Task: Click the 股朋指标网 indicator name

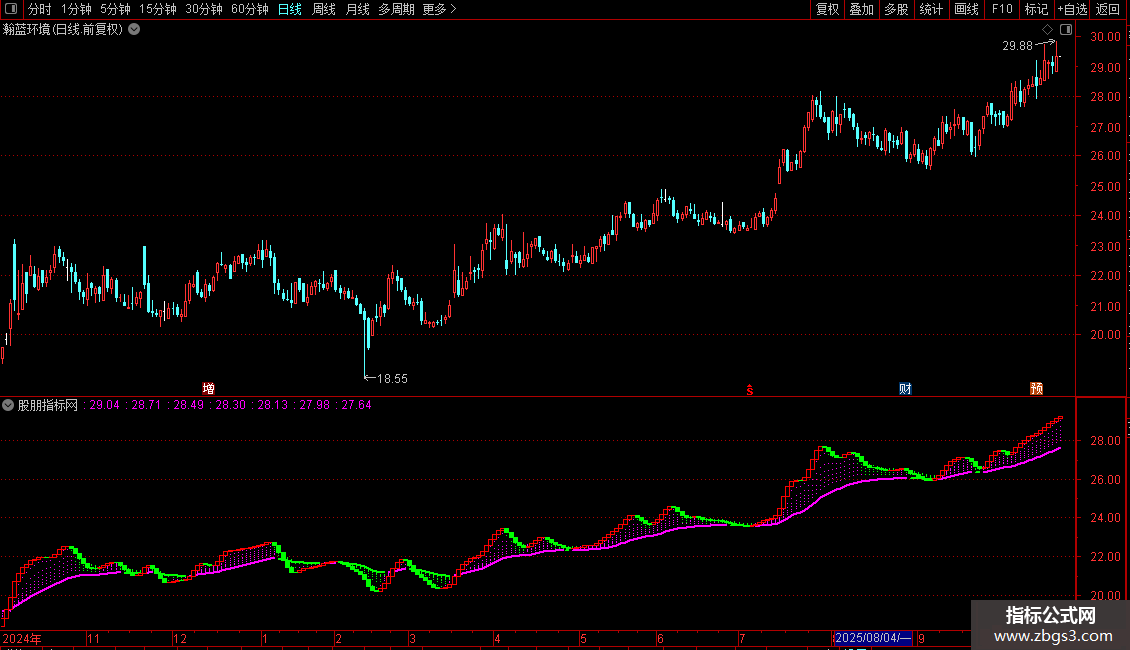Action: click(48, 405)
